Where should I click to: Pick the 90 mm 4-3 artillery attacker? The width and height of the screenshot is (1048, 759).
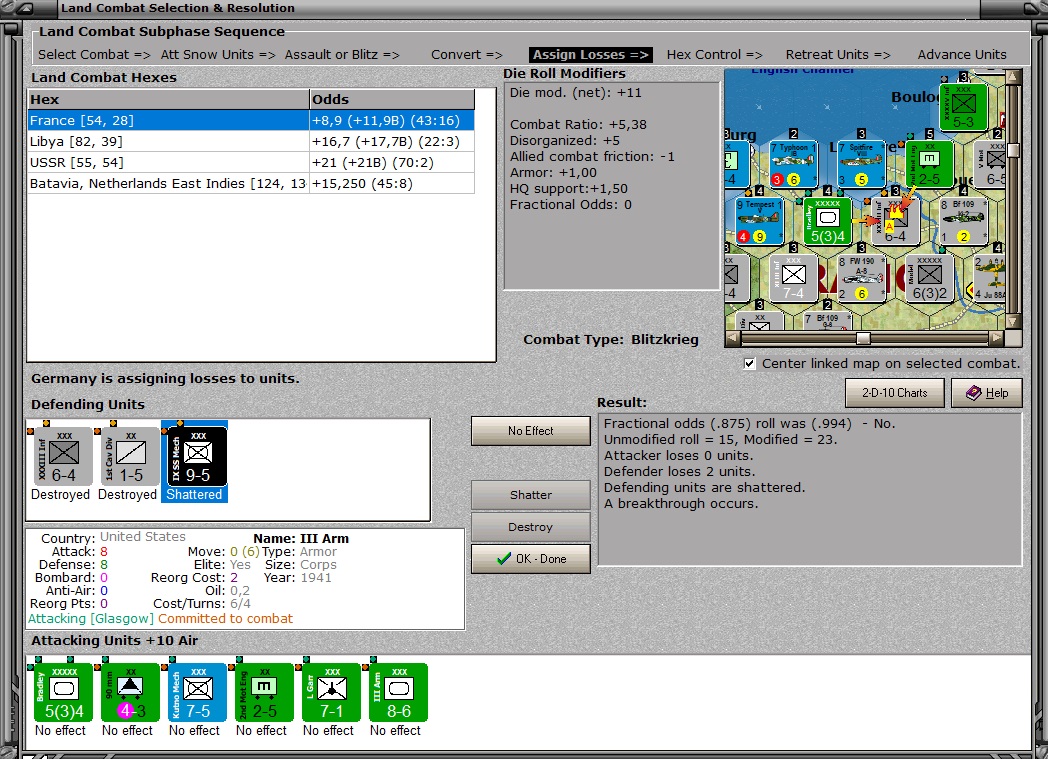click(x=130, y=692)
